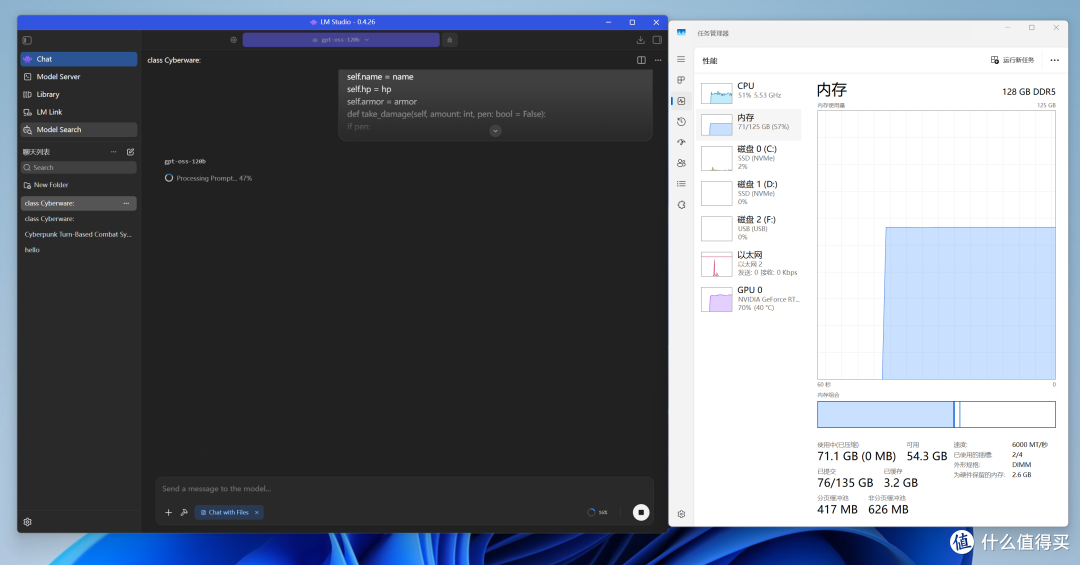
Task: Open Task Manager hamburger navigation menu
Action: [681, 59]
